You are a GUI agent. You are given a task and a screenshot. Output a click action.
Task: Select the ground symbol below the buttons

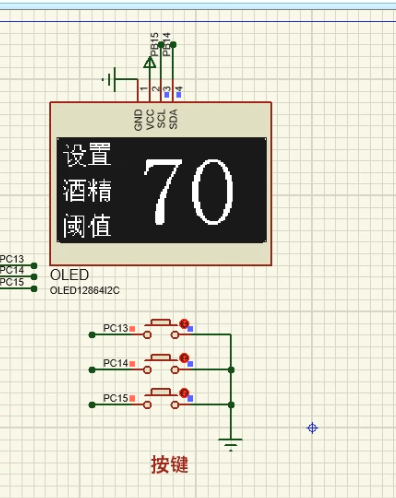click(x=230, y=445)
